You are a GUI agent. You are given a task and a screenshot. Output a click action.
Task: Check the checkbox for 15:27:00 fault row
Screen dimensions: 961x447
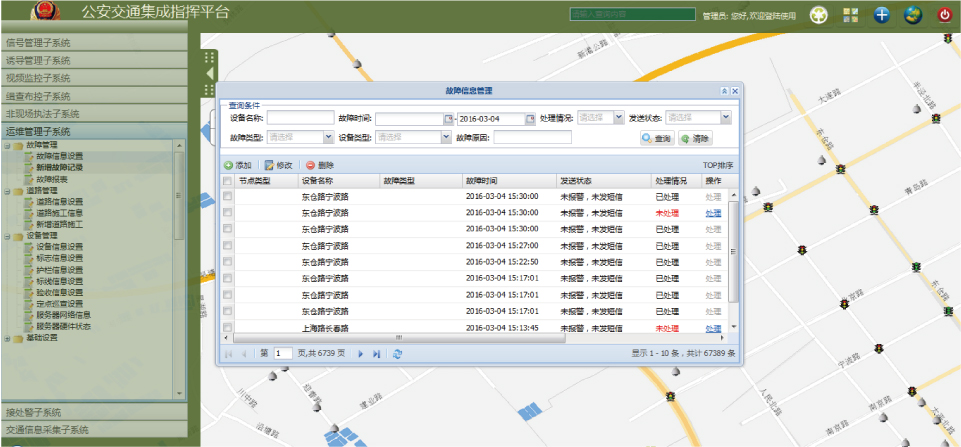coord(227,245)
